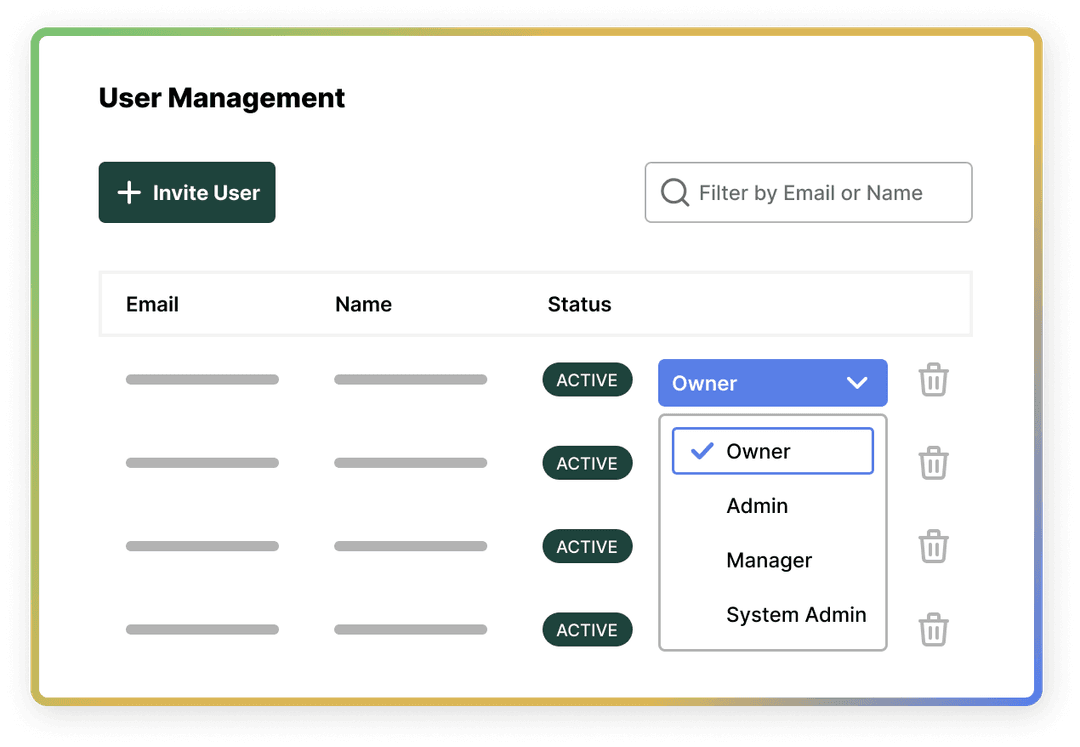Select Admin from the role list
1080x747 pixels.
pyautogui.click(x=757, y=506)
